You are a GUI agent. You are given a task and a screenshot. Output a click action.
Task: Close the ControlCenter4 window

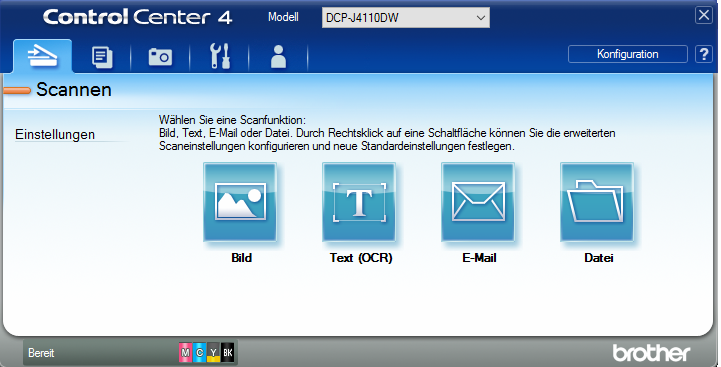[704, 15]
